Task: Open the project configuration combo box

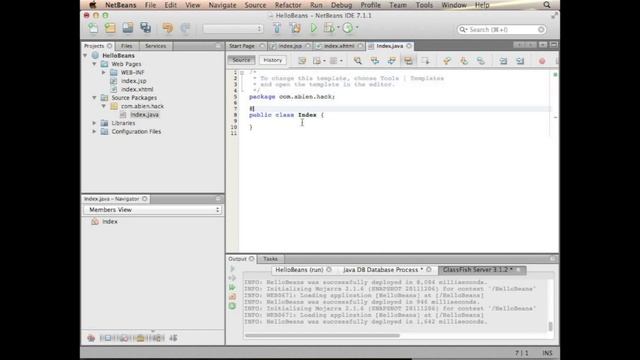Action: (233, 29)
